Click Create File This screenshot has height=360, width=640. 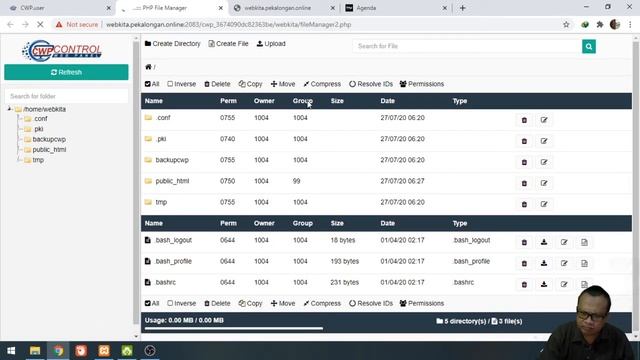pyautogui.click(x=228, y=44)
